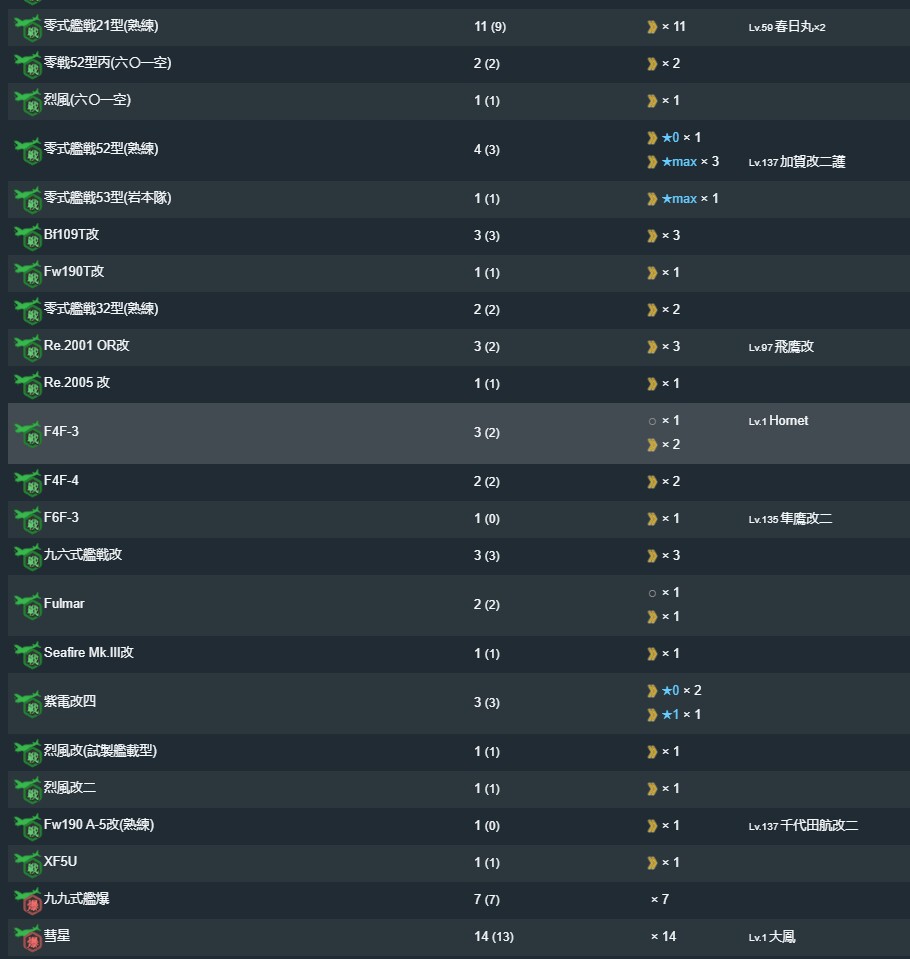
Task: Click the dive bomber icon beside 彗星
Action: (x=28, y=938)
